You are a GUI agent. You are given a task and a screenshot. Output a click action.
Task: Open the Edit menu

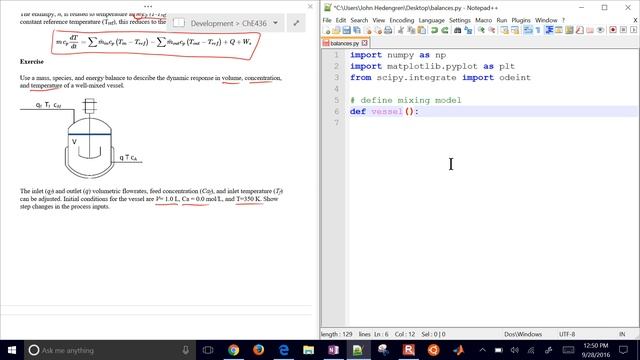(340, 20)
